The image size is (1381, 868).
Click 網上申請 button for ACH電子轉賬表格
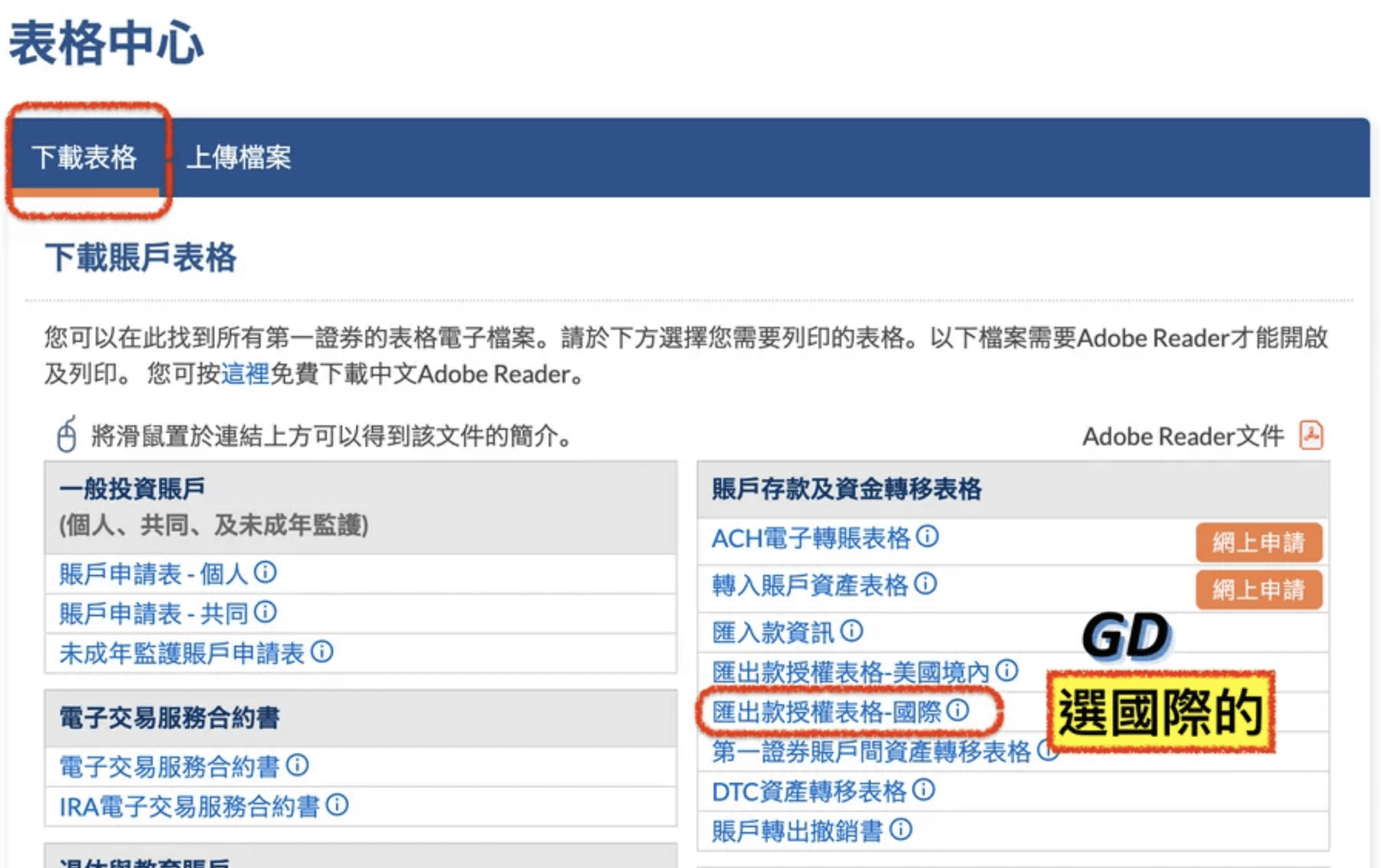1258,542
